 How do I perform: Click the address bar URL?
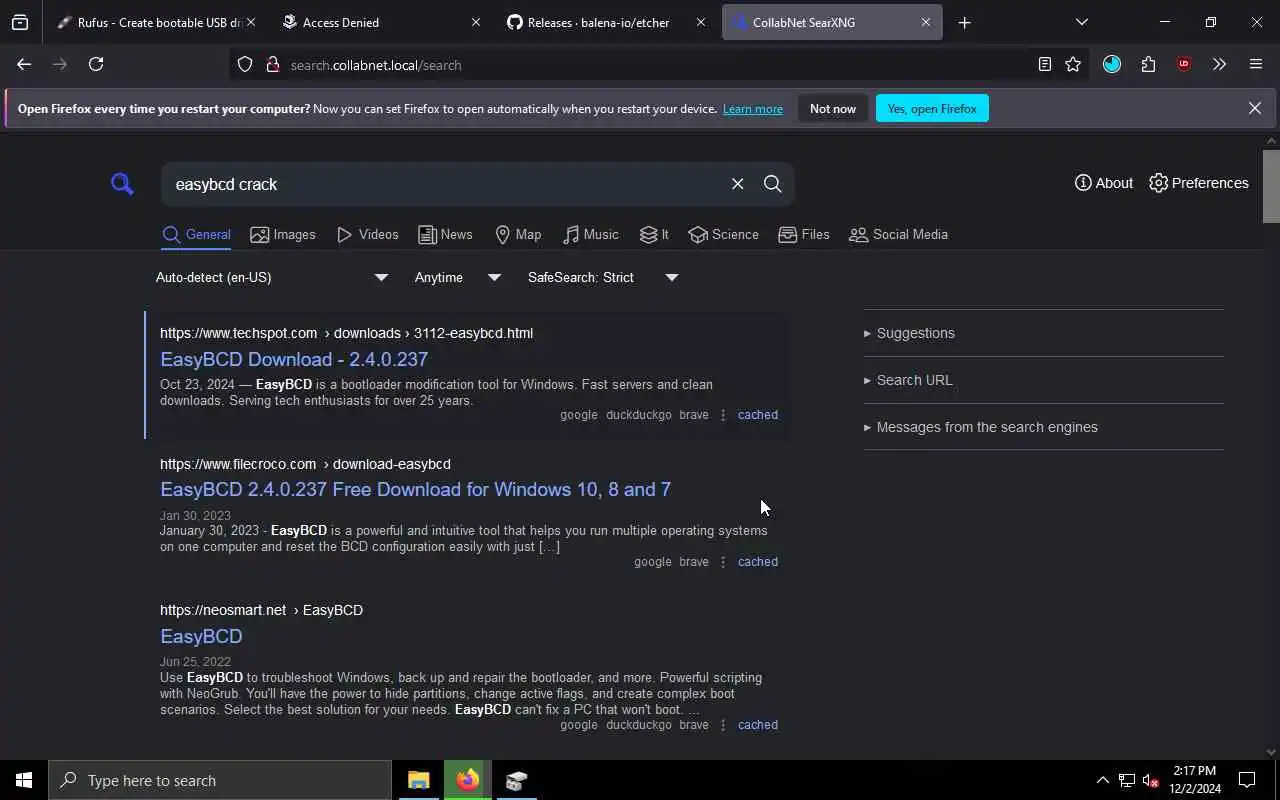pyautogui.click(x=376, y=65)
